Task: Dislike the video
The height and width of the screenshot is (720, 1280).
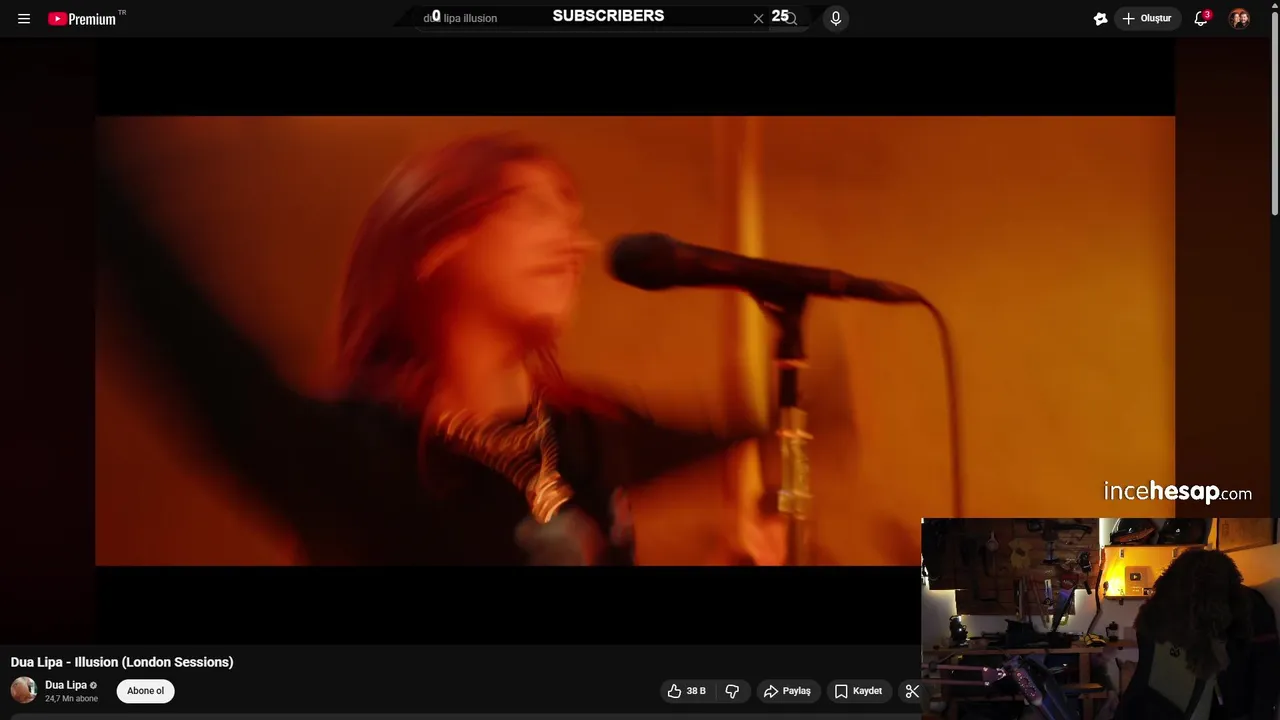Action: point(732,691)
